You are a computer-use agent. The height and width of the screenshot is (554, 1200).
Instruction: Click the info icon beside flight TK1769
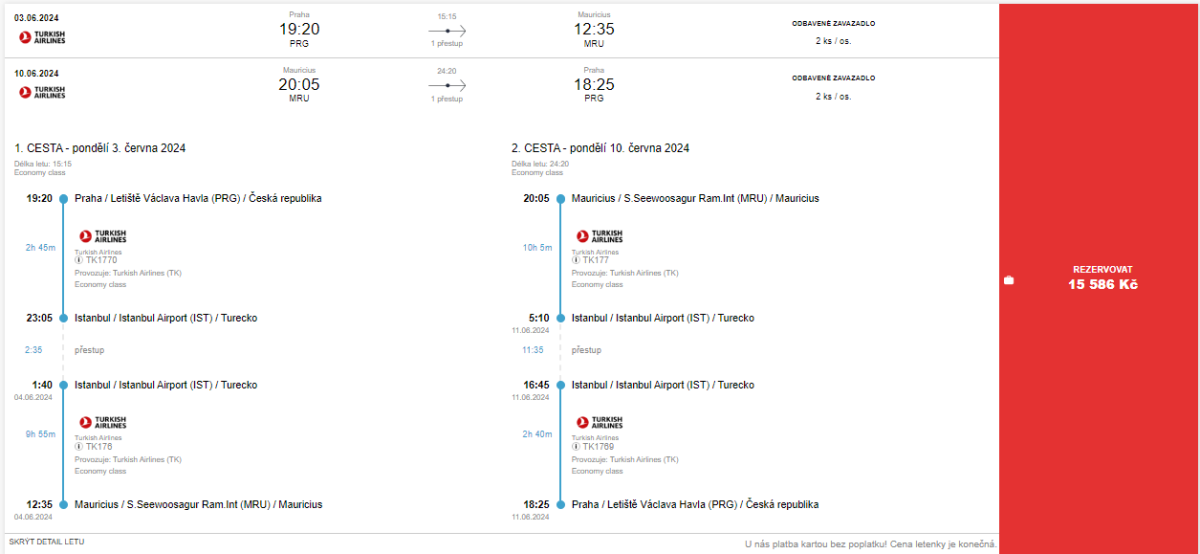pyautogui.click(x=576, y=446)
